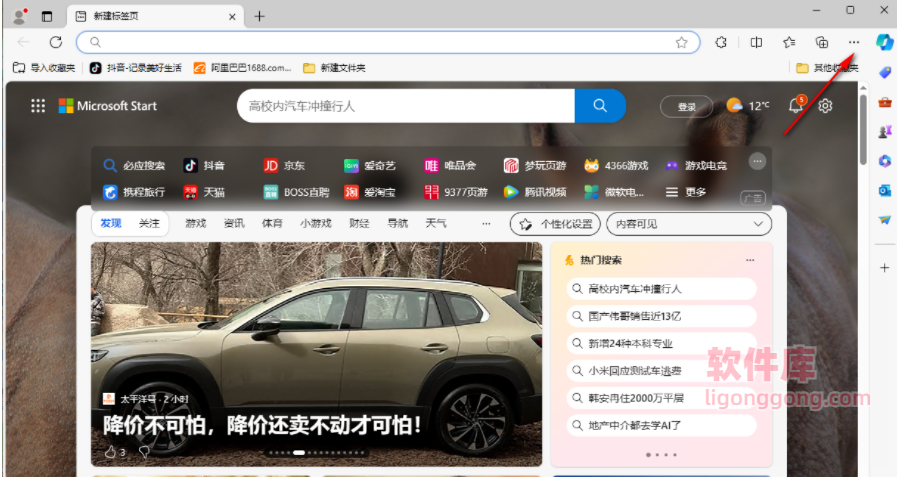Open the Favorites star-list icon
897x477 pixels.
pos(789,42)
